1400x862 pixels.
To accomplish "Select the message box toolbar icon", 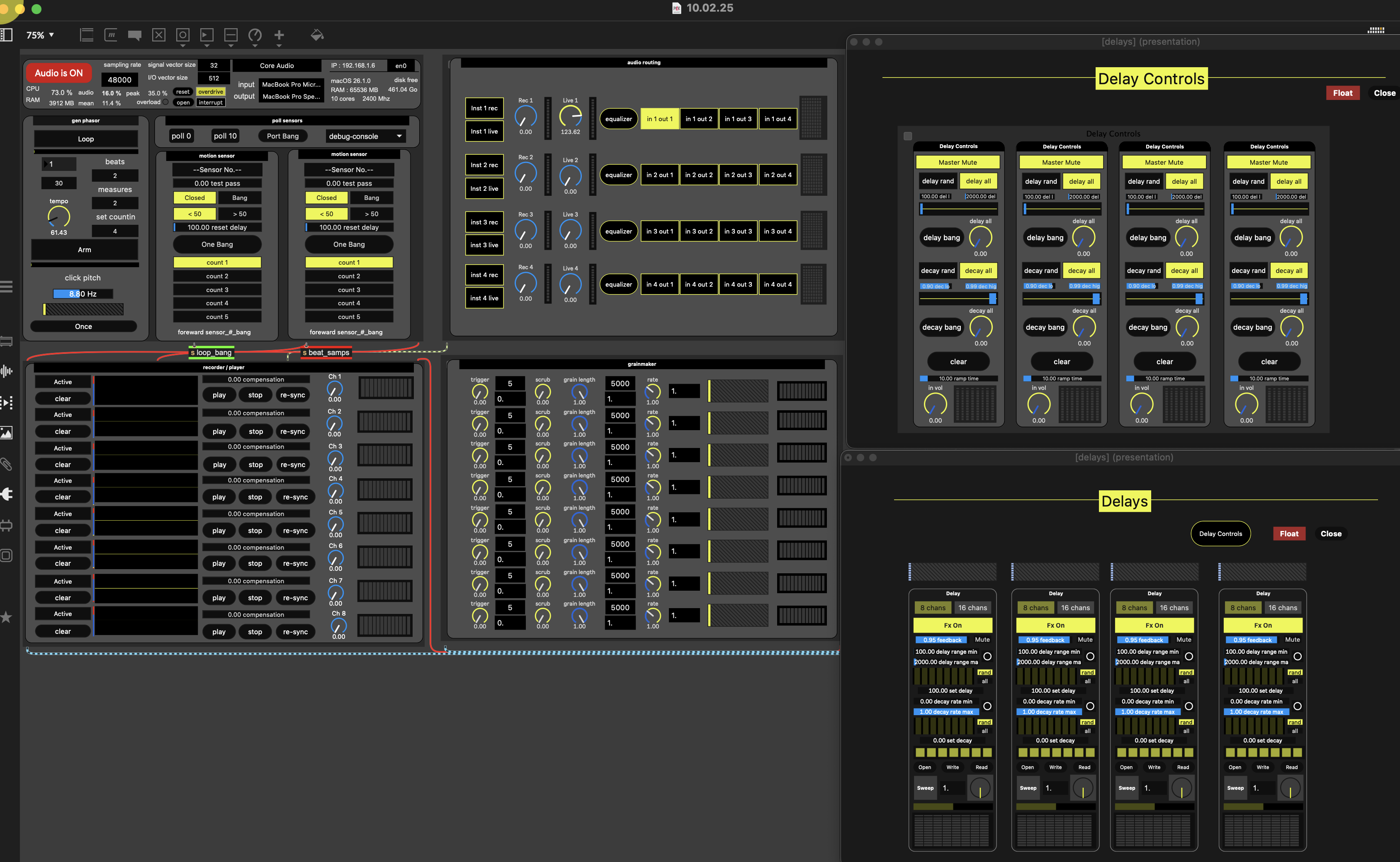I will [x=111, y=35].
